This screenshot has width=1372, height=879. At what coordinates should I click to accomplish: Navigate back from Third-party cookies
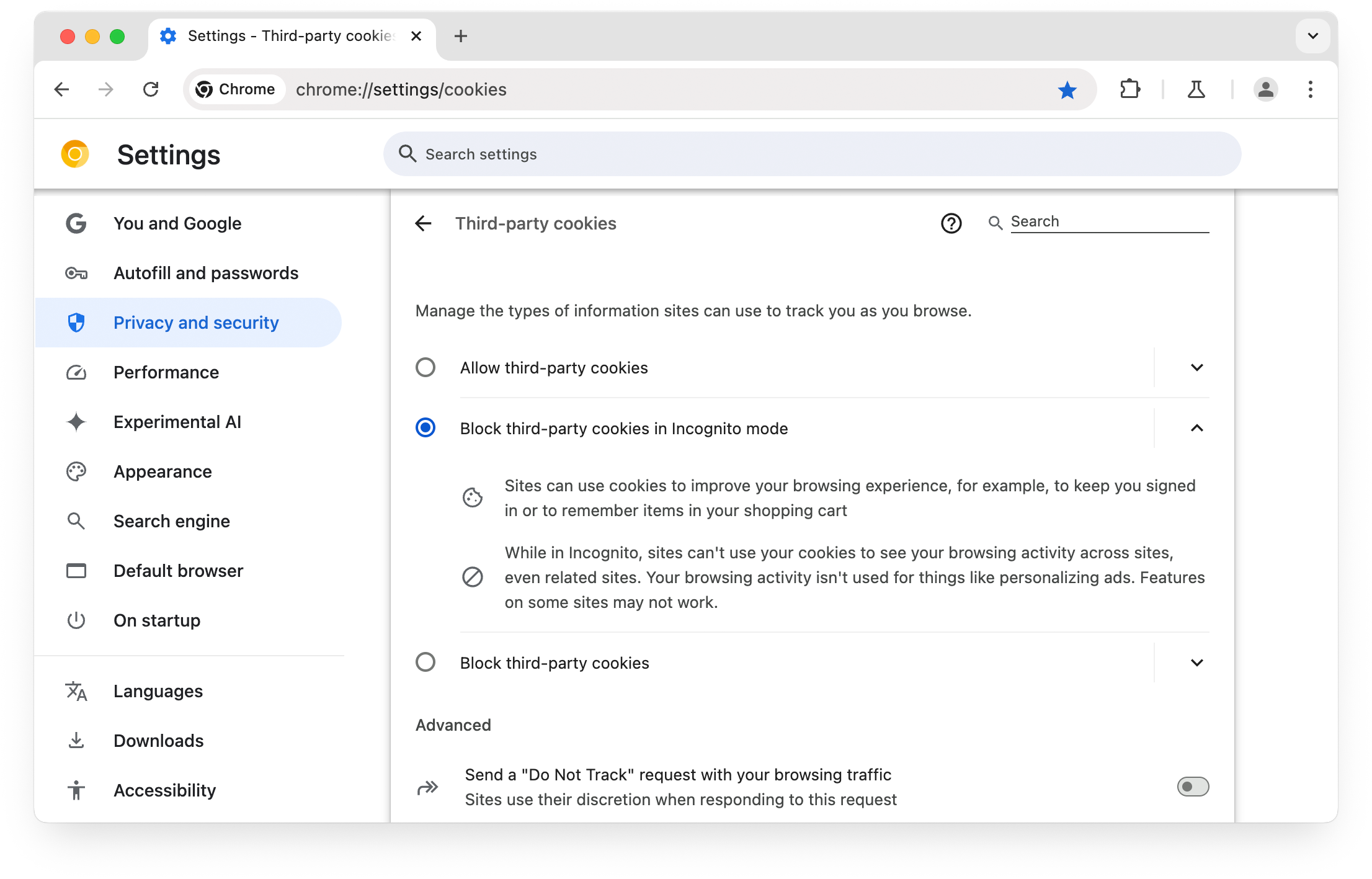424,222
